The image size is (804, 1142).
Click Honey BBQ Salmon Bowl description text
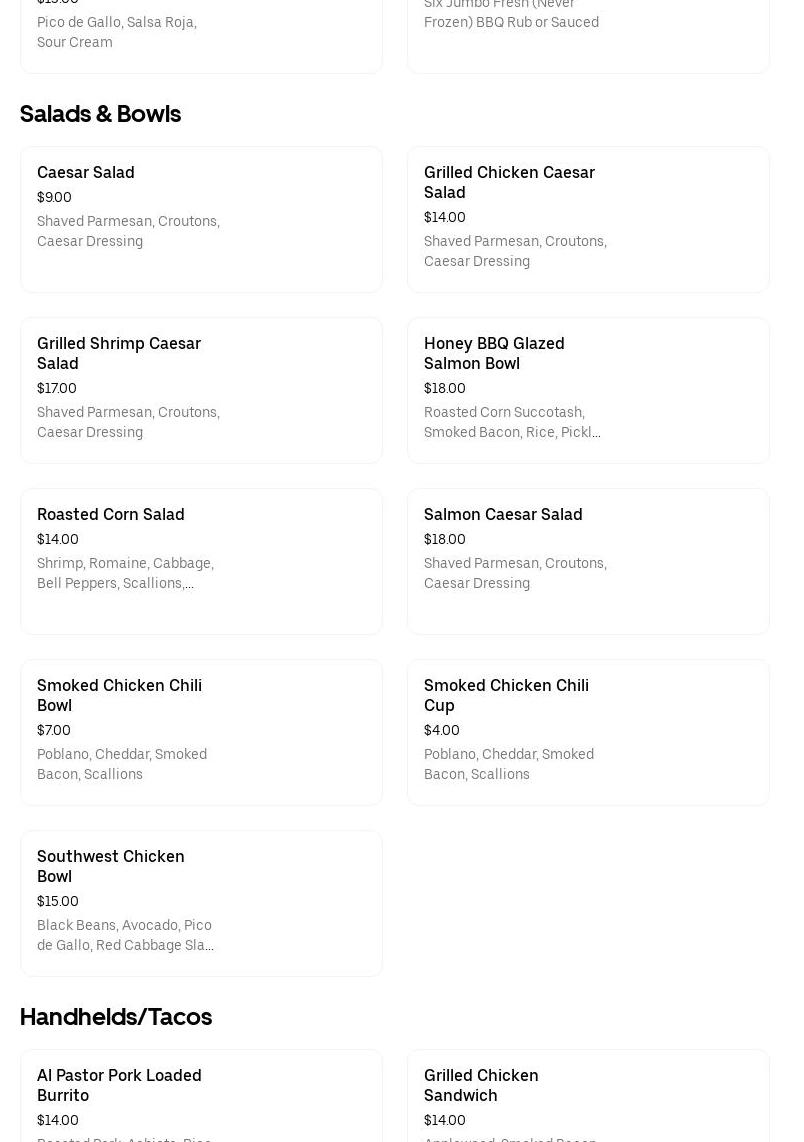(512, 422)
